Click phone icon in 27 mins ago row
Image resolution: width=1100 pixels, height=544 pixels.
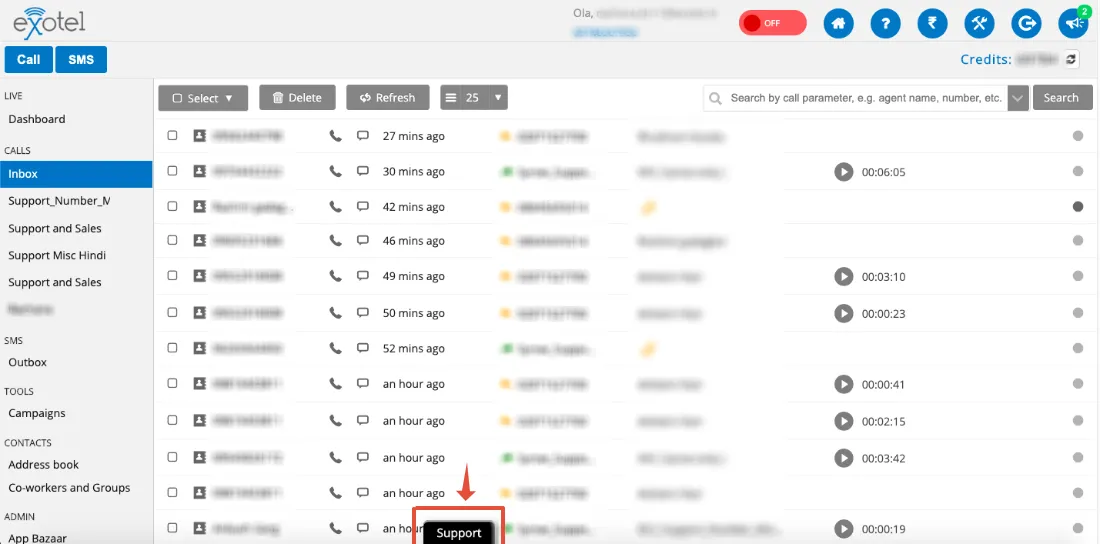tap(335, 135)
